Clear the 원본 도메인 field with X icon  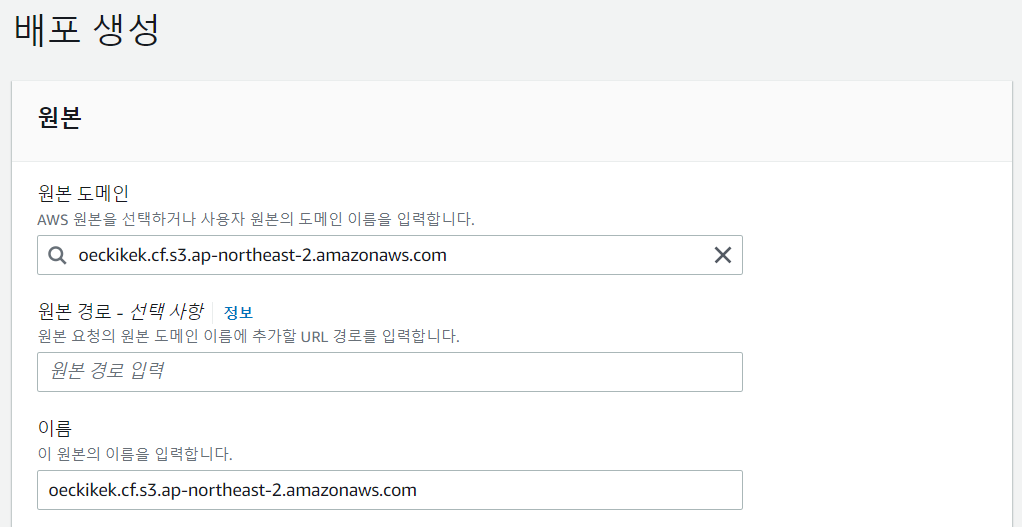722,255
